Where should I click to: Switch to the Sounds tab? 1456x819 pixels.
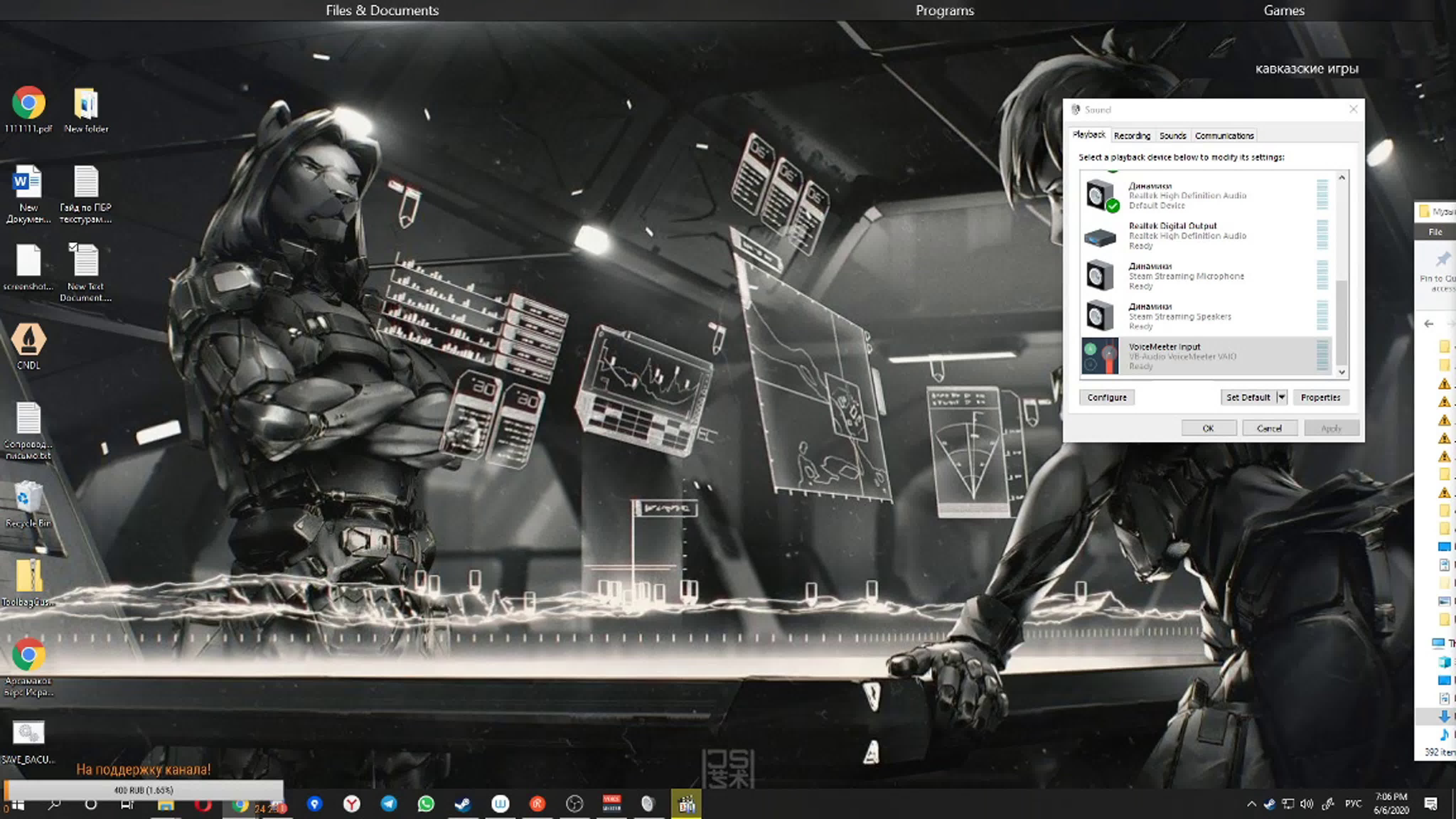coord(1173,136)
